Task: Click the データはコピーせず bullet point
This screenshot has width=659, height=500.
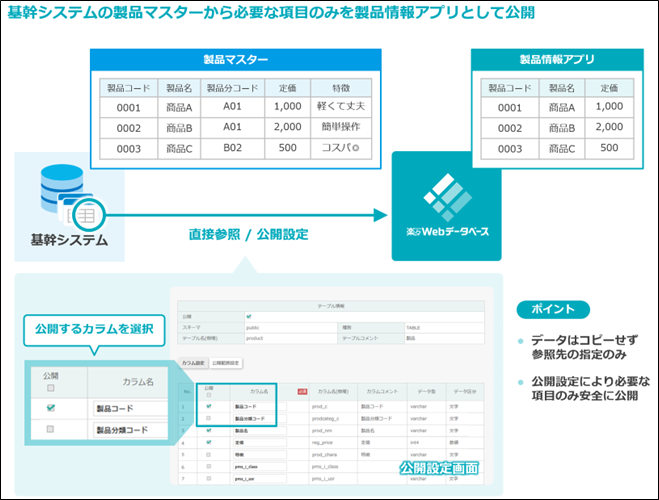Action: pyautogui.click(x=584, y=347)
